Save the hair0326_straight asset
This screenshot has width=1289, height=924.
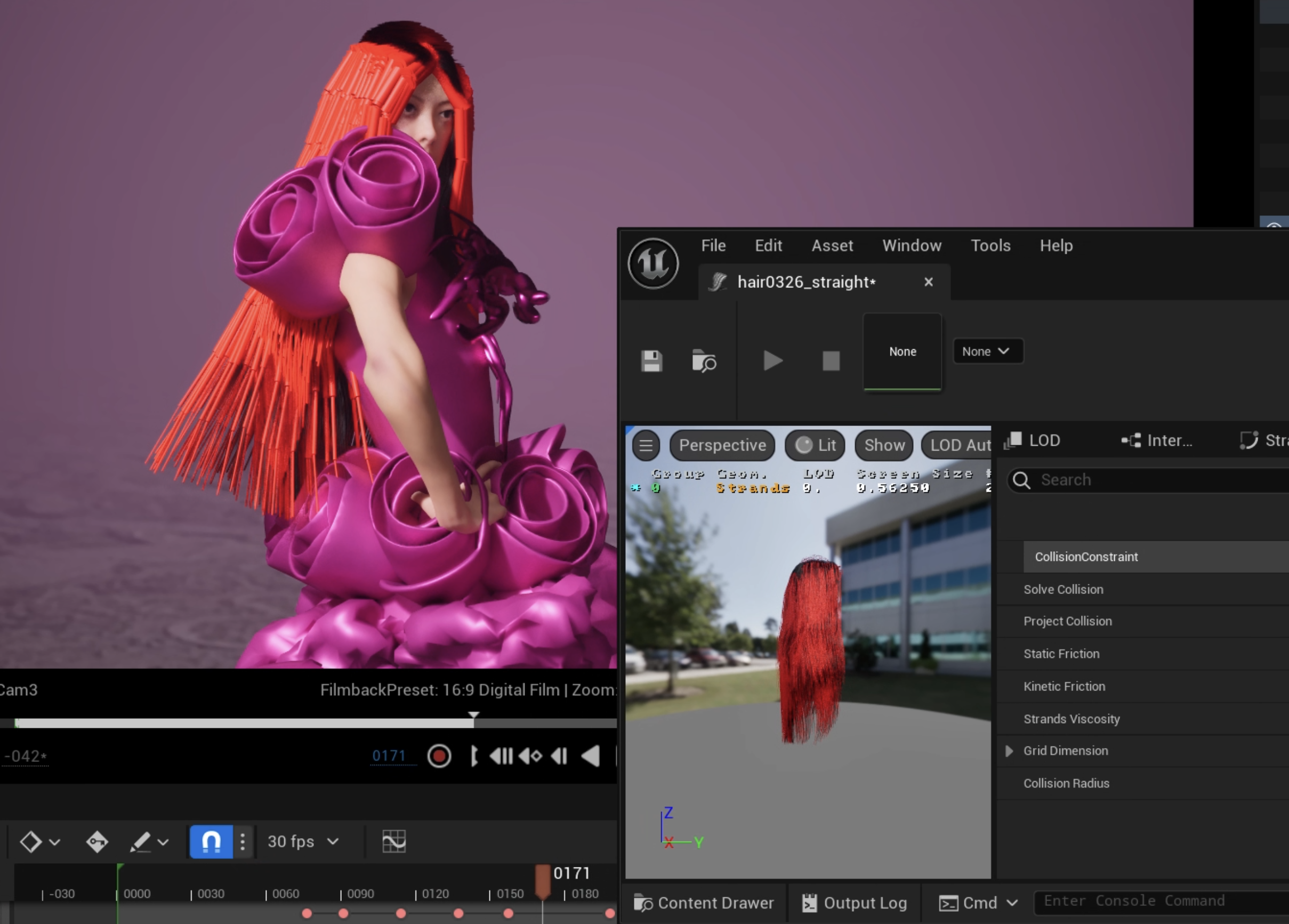(651, 361)
